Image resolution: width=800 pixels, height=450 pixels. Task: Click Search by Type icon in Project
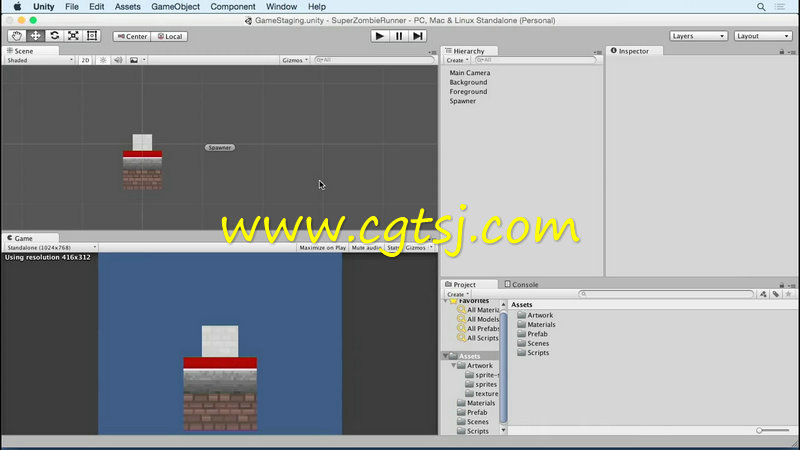763,294
